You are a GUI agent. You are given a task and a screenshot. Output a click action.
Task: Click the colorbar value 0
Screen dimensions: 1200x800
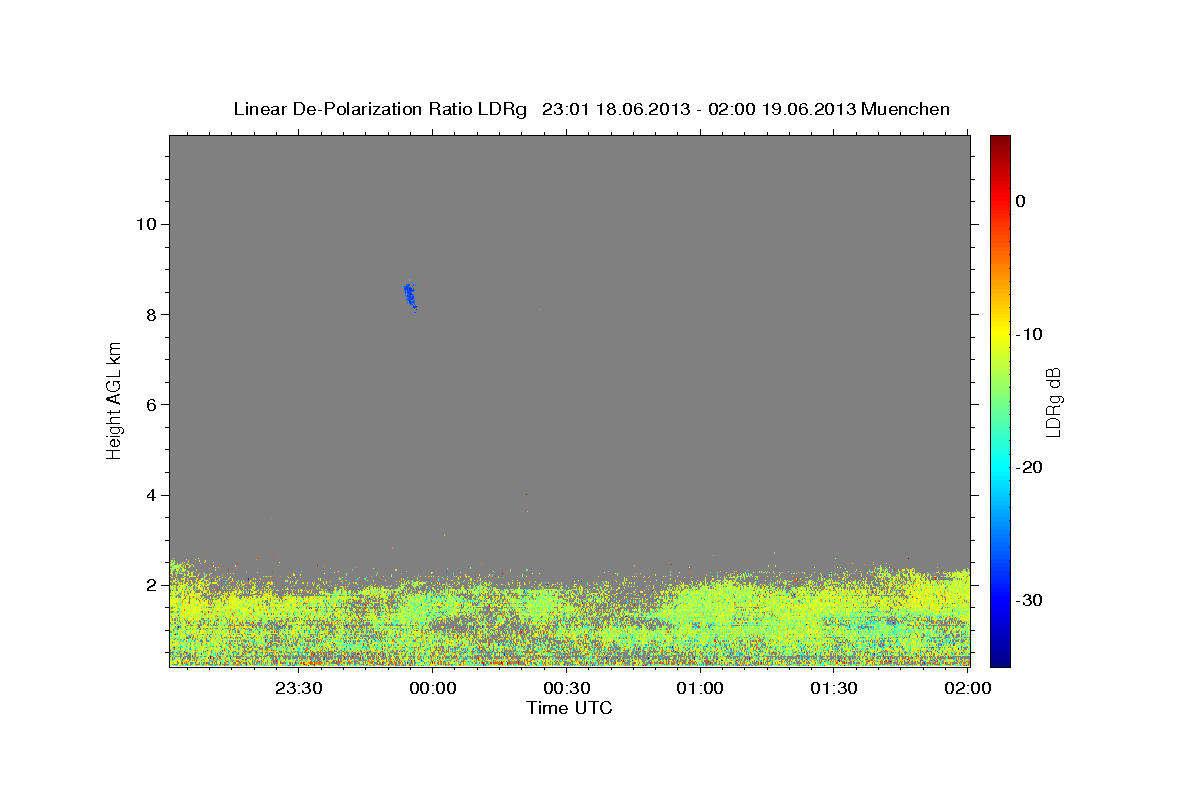(x=1020, y=201)
